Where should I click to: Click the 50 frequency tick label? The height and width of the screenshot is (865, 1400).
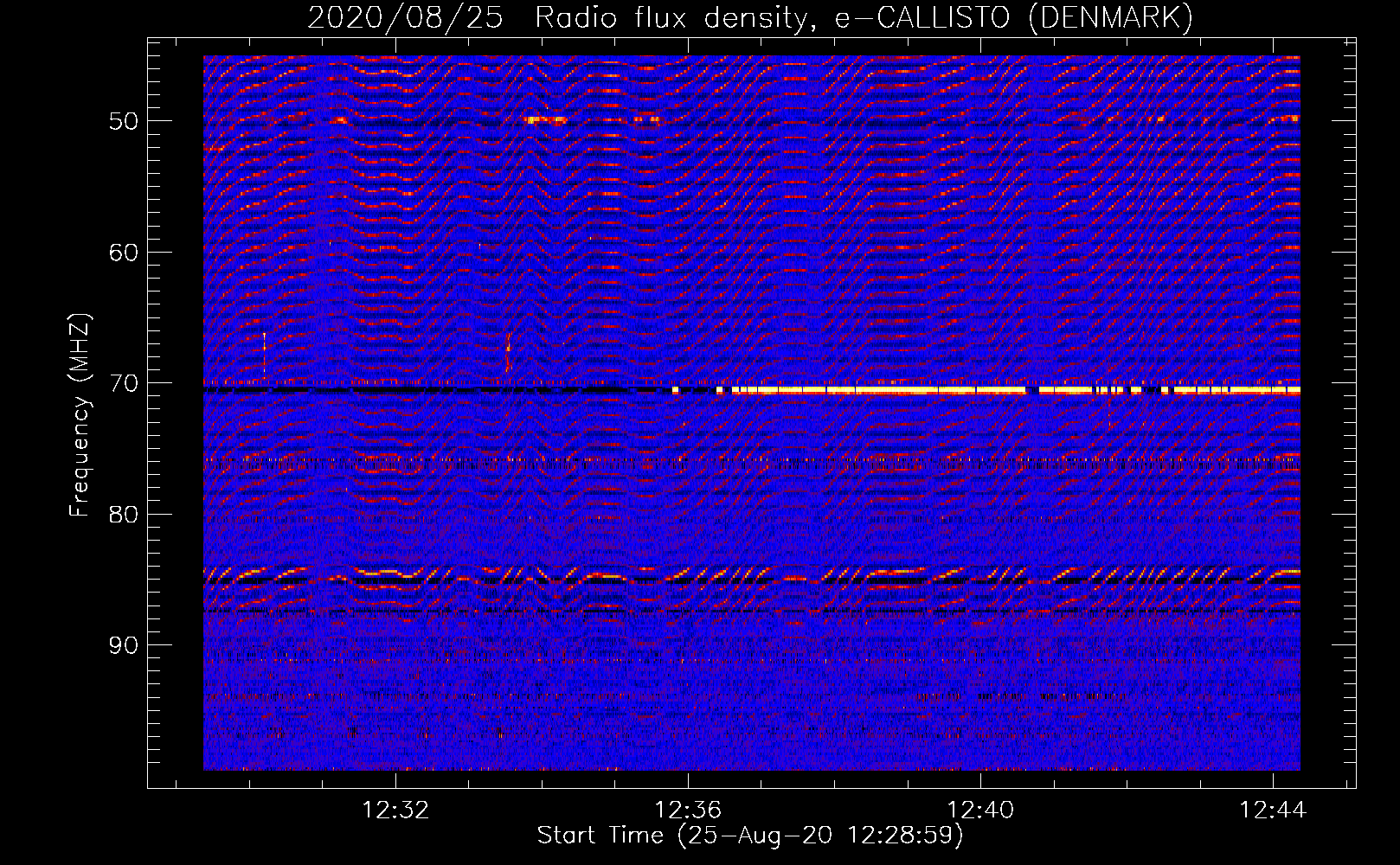tap(123, 121)
